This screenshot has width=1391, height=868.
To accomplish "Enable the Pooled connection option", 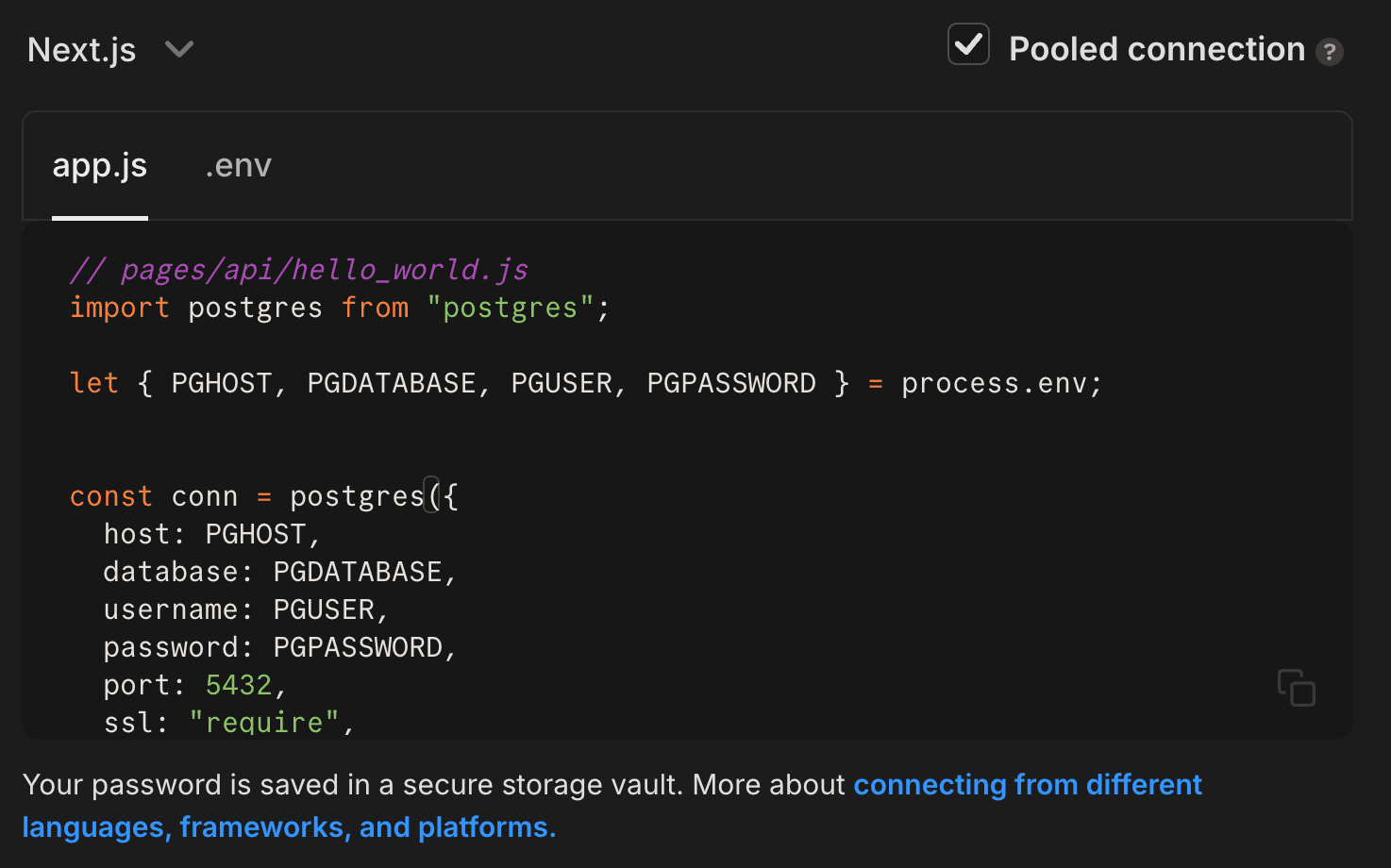I will pyautogui.click(x=968, y=44).
